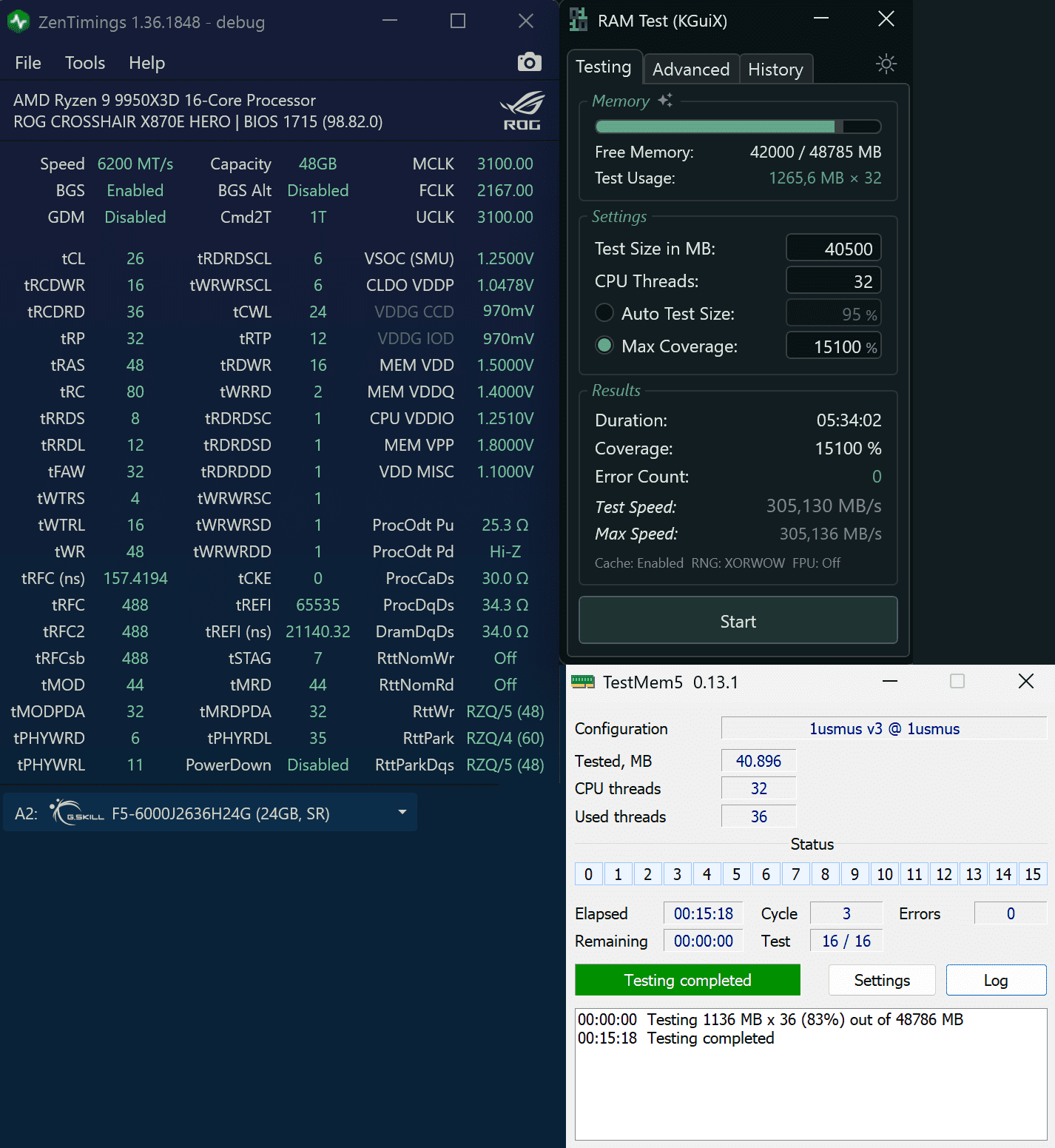Click TestMem5 status cell 7
1055x1148 pixels.
point(795,874)
